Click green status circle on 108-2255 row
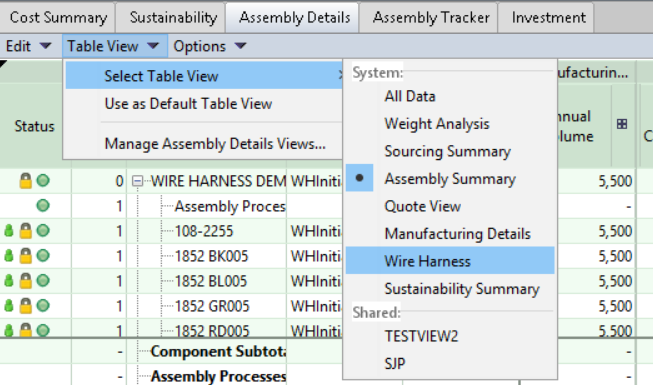This screenshot has height=385, width=653. 43,230
